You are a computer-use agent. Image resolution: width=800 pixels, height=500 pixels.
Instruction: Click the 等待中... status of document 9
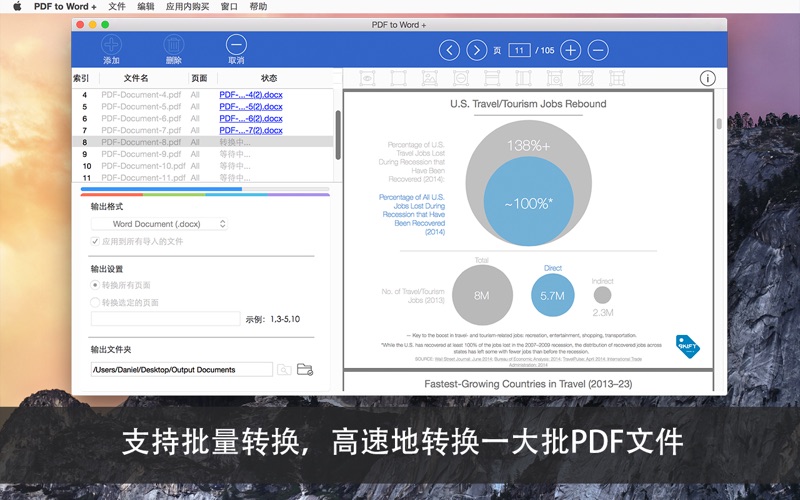[x=235, y=154]
